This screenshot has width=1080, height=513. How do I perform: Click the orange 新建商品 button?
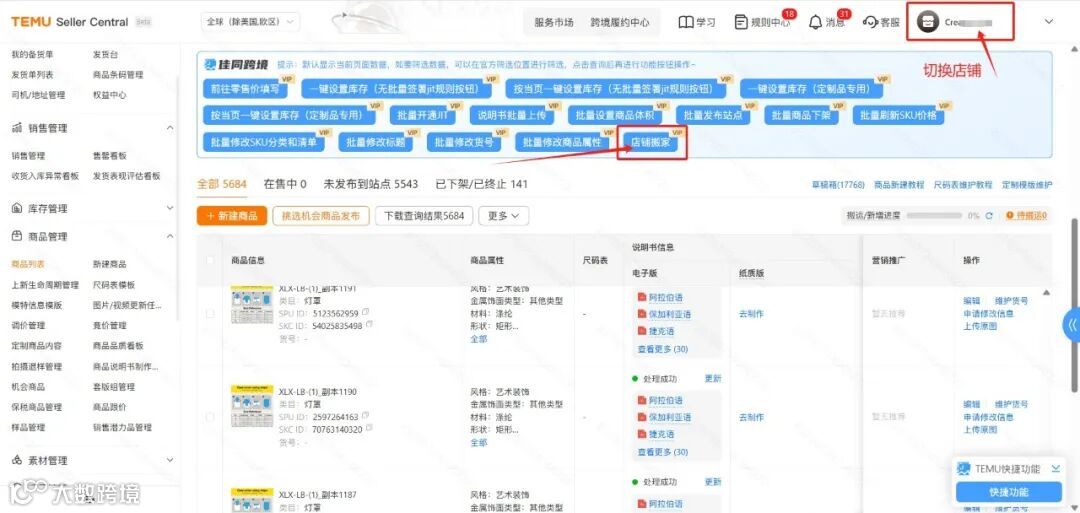click(231, 216)
